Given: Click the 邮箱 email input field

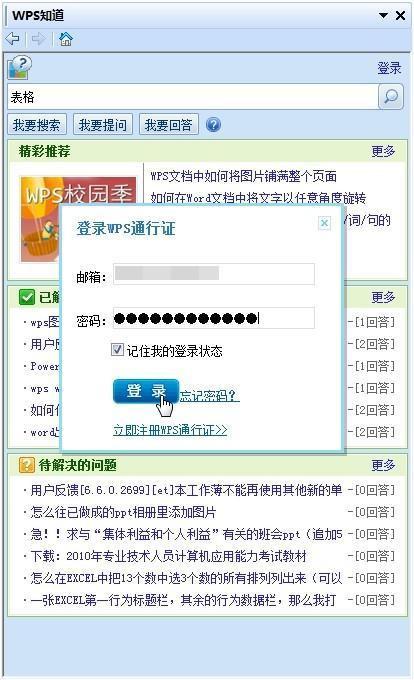Looking at the screenshot, I should tap(214, 274).
